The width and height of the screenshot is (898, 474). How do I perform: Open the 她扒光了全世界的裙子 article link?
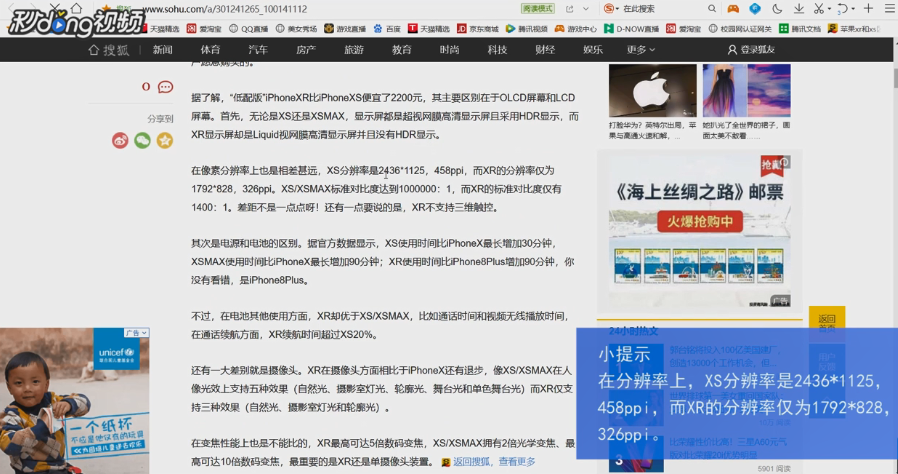click(x=746, y=131)
